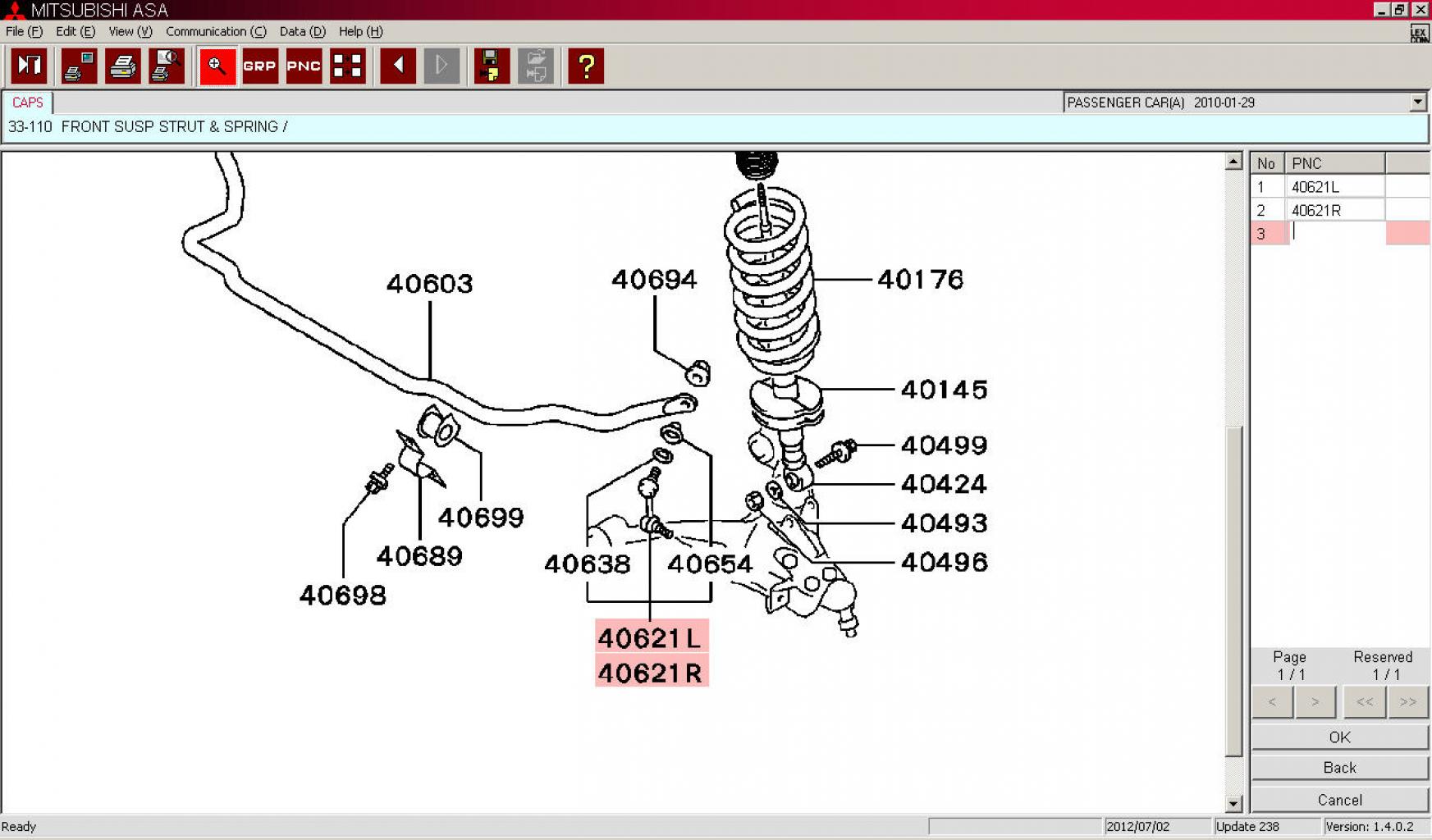Select the zoom magnifier tool
The height and width of the screenshot is (840, 1432).
[x=217, y=66]
